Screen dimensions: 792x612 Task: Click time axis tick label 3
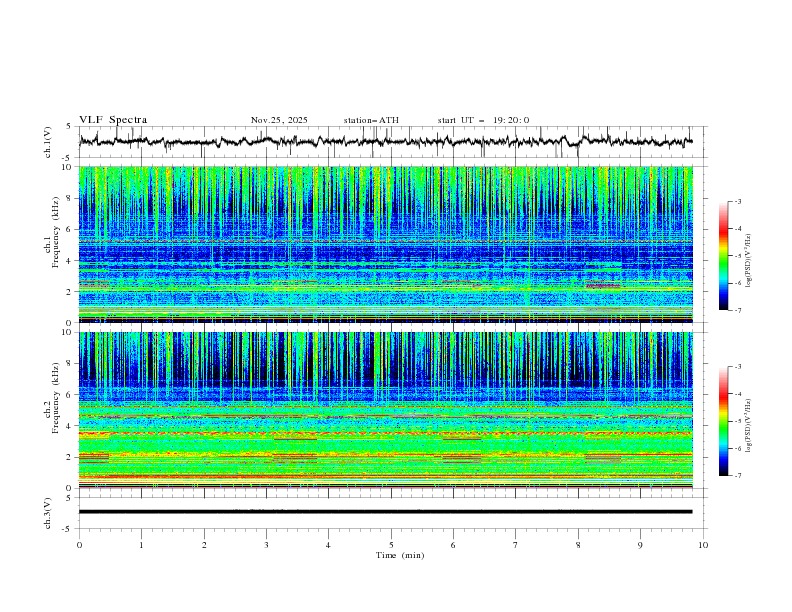[x=266, y=545]
